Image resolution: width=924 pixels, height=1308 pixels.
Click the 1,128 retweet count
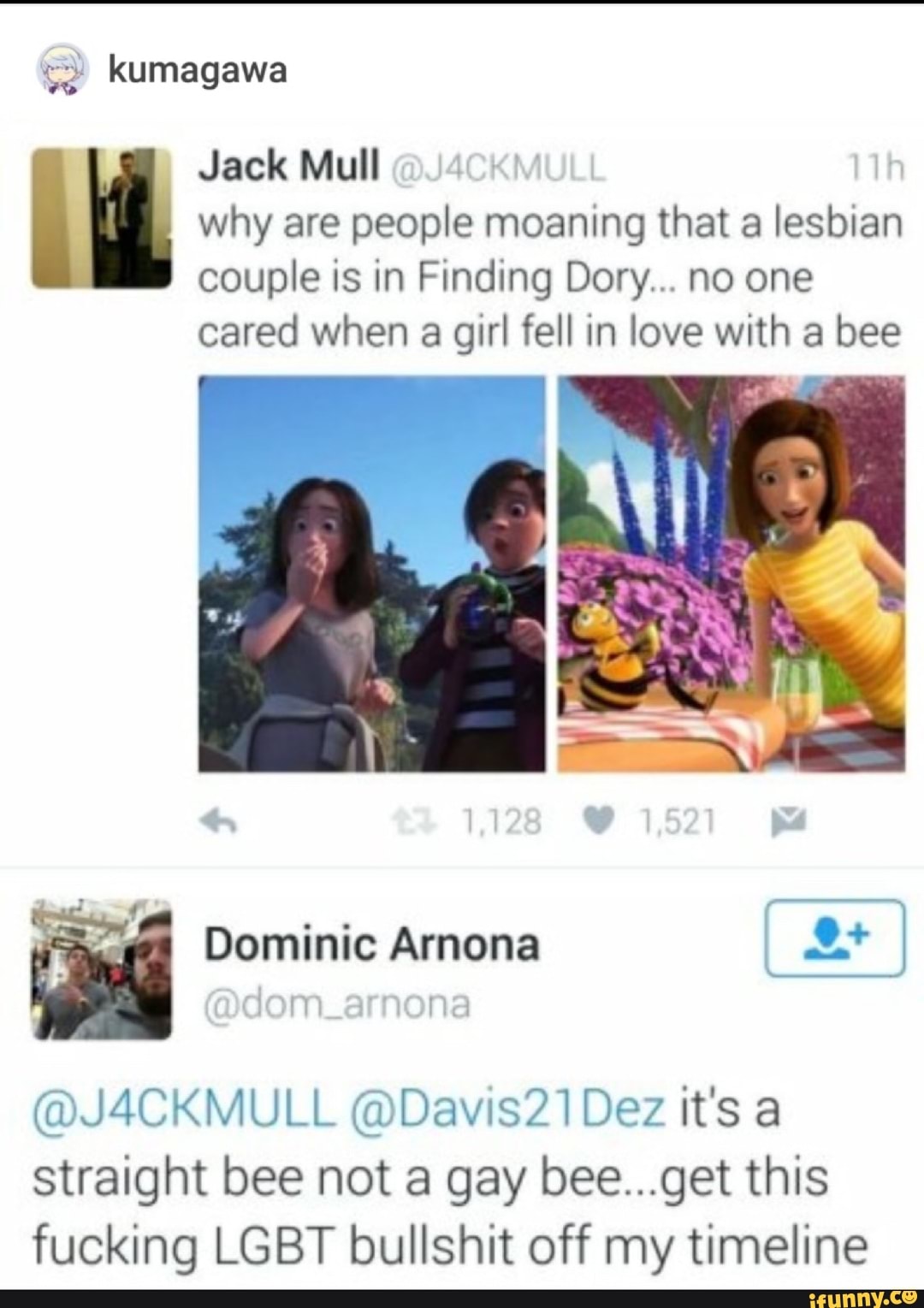tap(501, 822)
